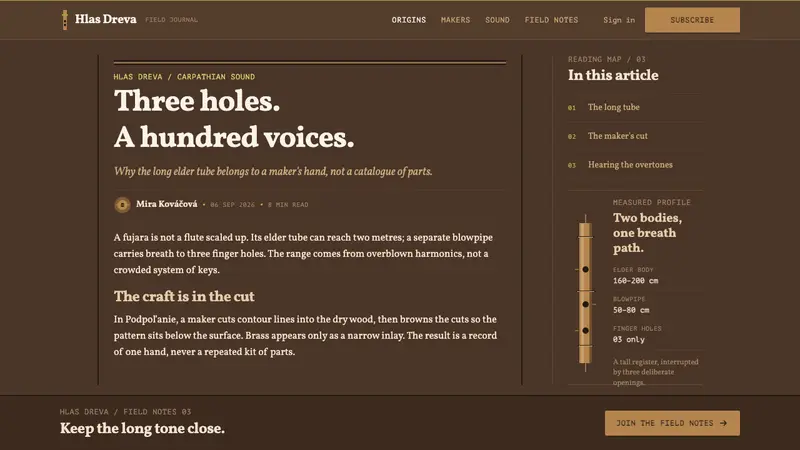This screenshot has width=800, height=450.
Task: Jump to 'The long tube' section
Action: coord(613,107)
